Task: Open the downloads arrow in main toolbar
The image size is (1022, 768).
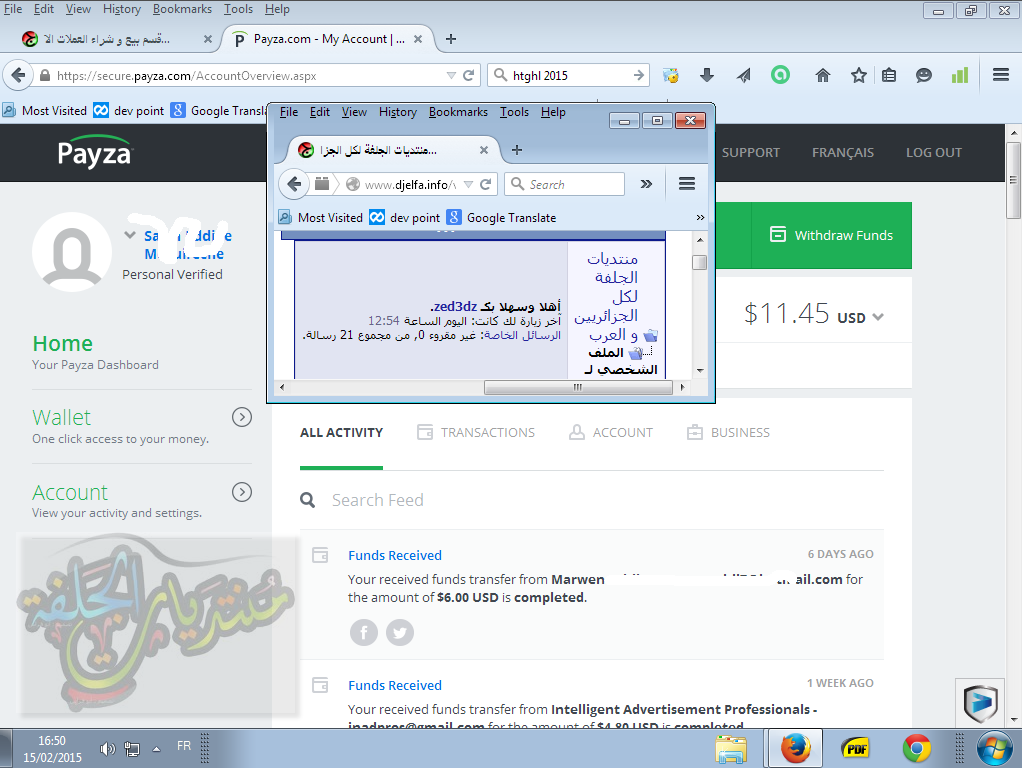Action: 707,76
